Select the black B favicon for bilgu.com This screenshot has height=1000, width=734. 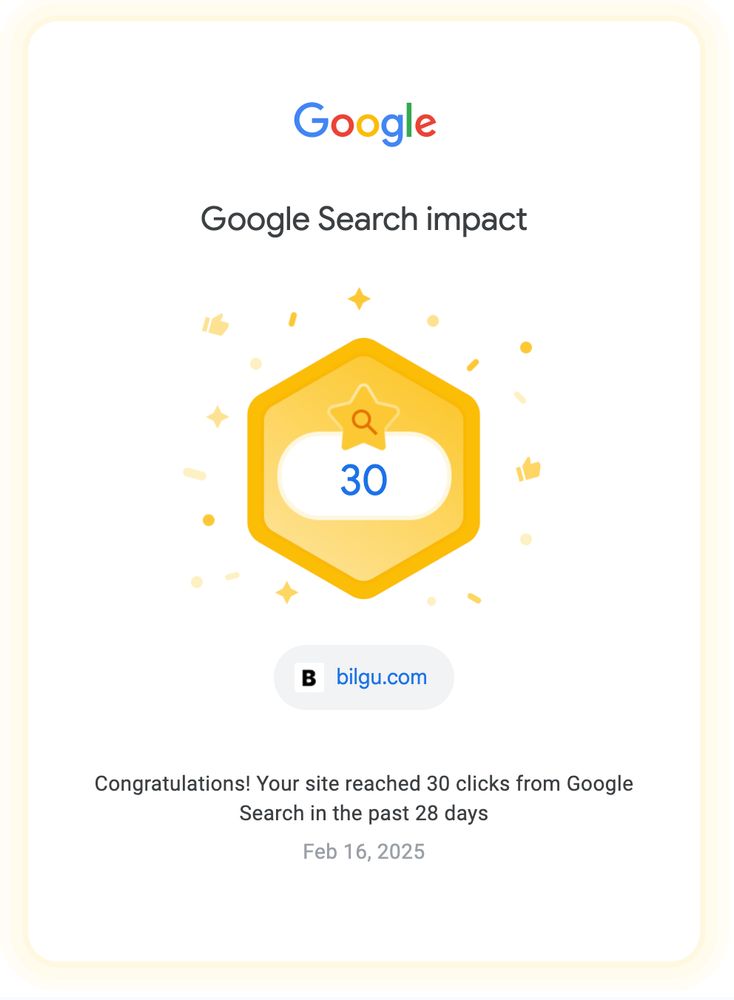coord(309,677)
